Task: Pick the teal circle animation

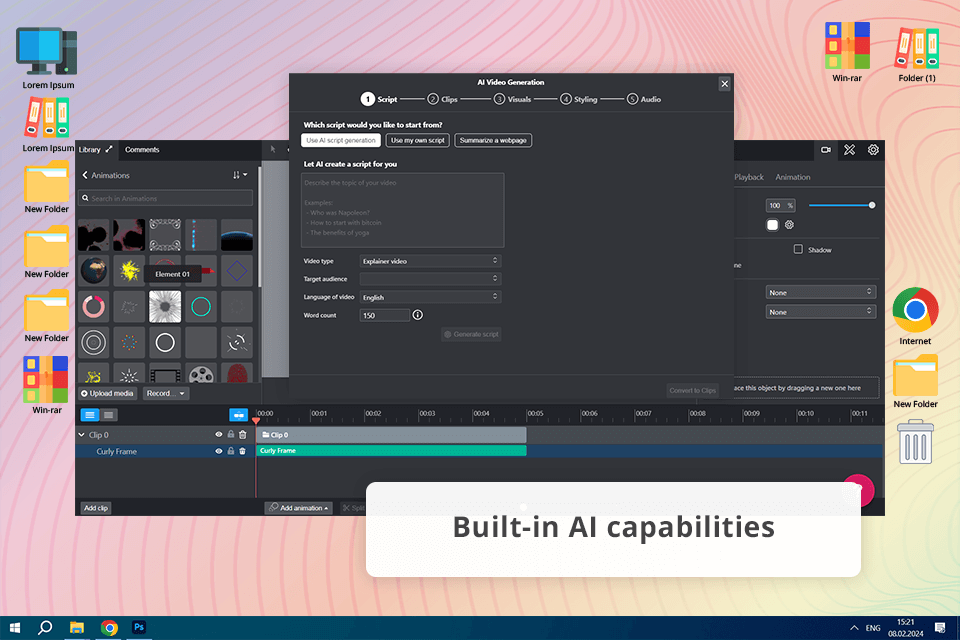Action: (201, 307)
